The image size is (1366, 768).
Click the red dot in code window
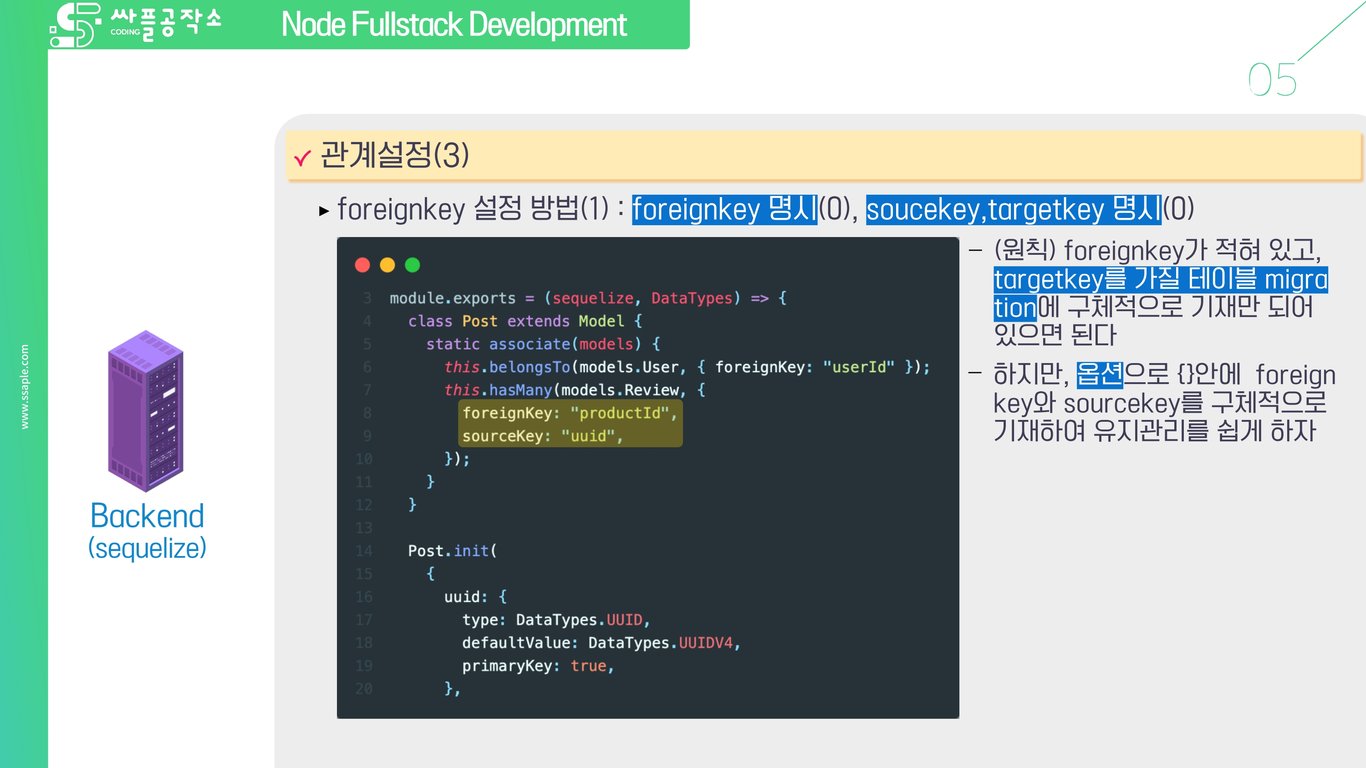point(363,265)
